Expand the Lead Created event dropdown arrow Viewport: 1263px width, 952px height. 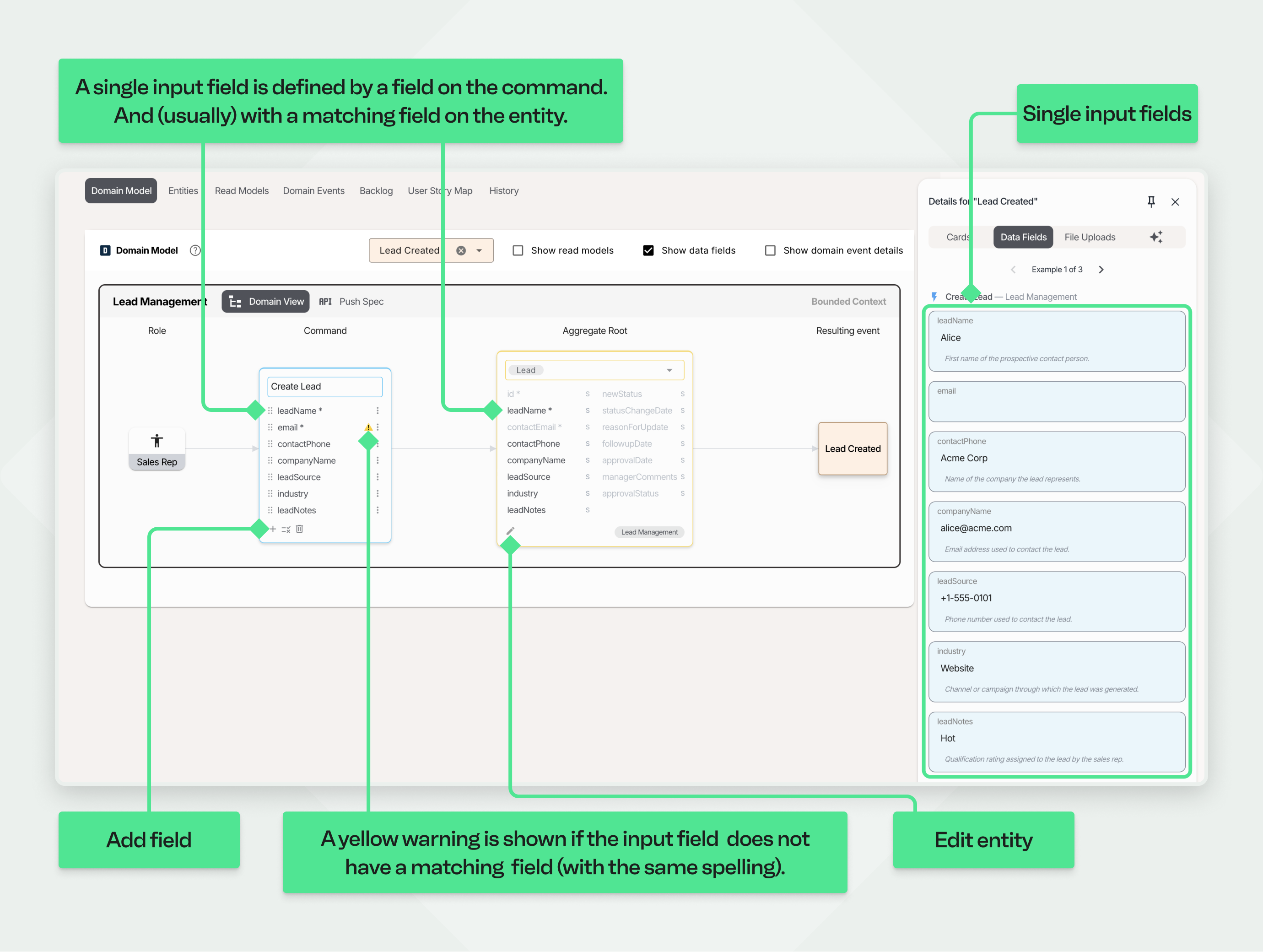point(479,250)
